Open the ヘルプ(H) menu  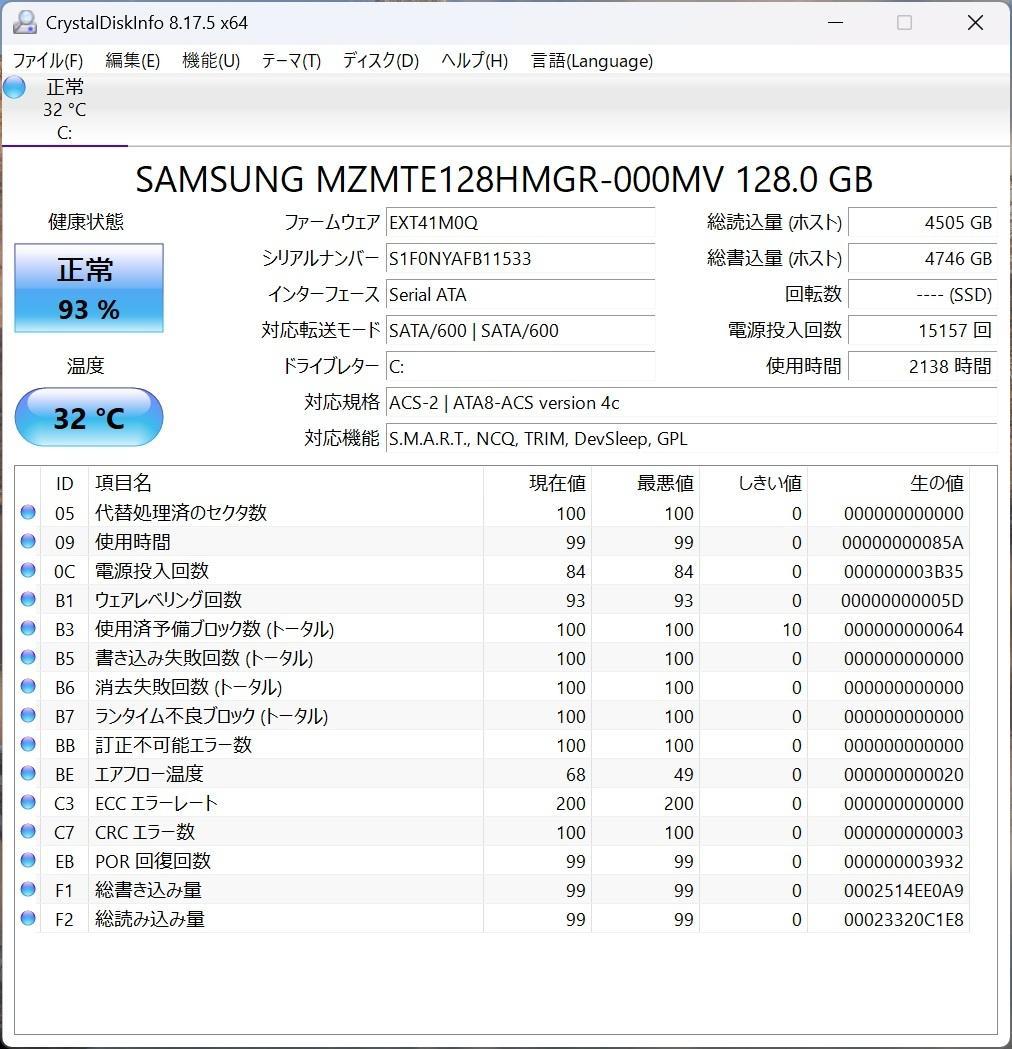(x=472, y=61)
